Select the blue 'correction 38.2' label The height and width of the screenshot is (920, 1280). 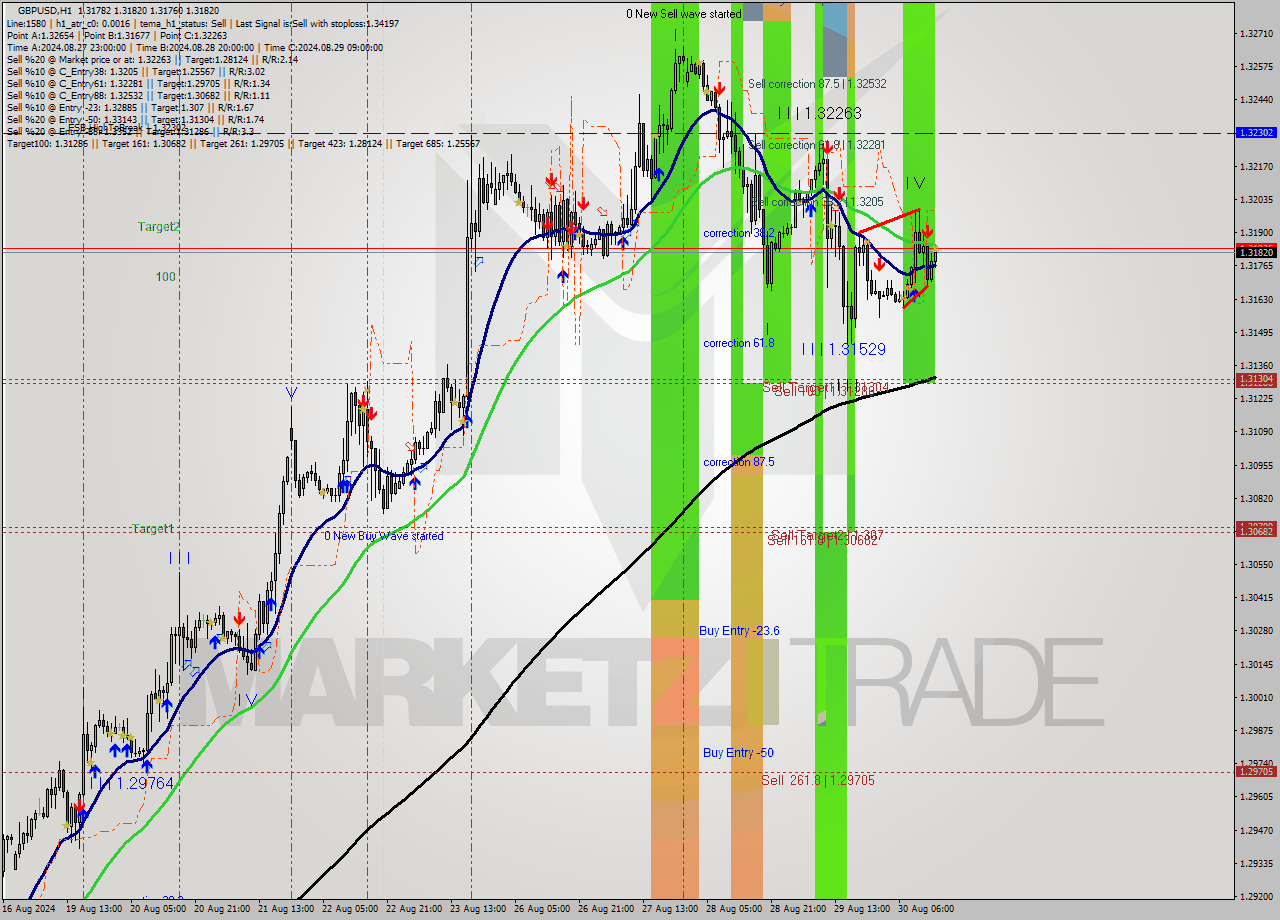point(739,233)
